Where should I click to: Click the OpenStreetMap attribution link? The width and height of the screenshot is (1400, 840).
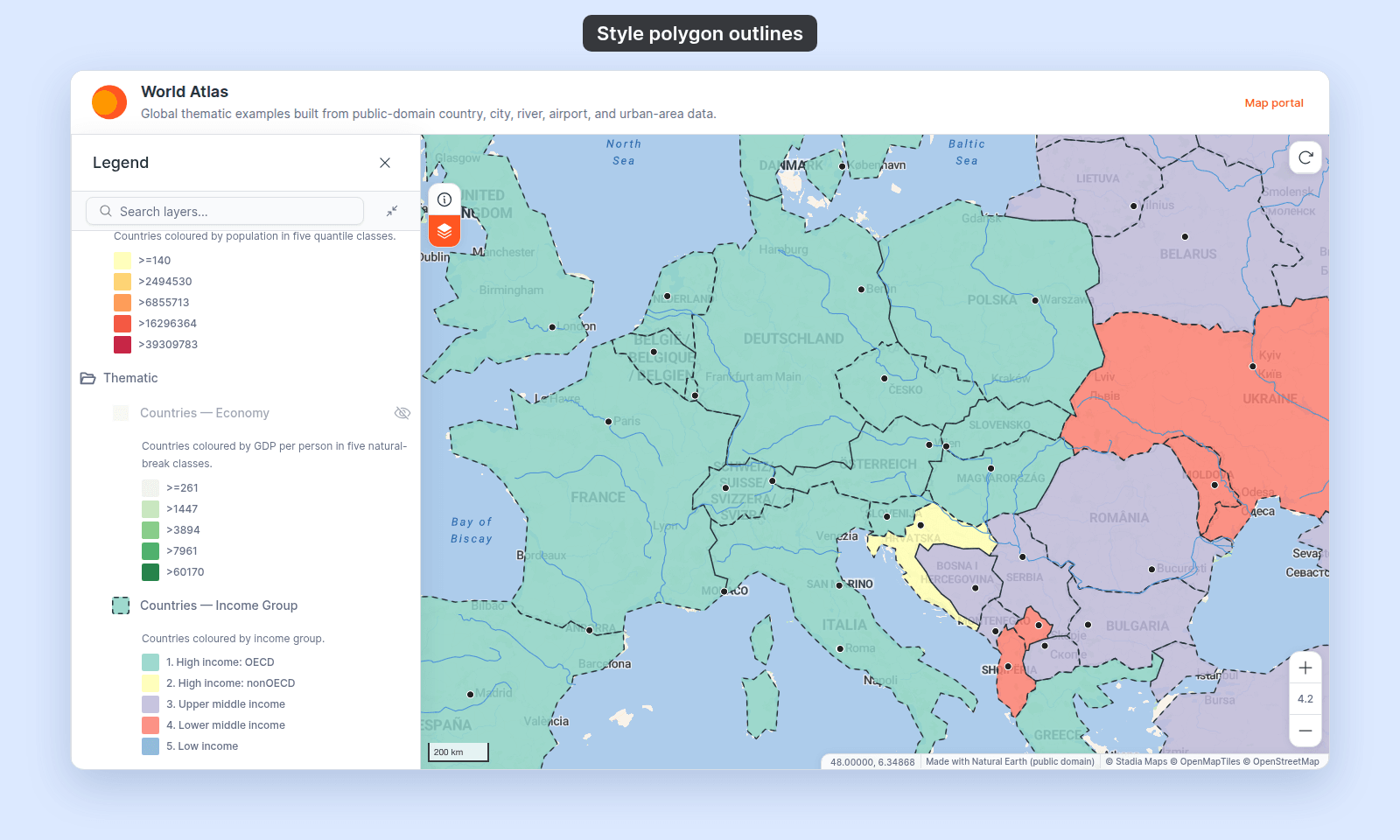click(1281, 762)
